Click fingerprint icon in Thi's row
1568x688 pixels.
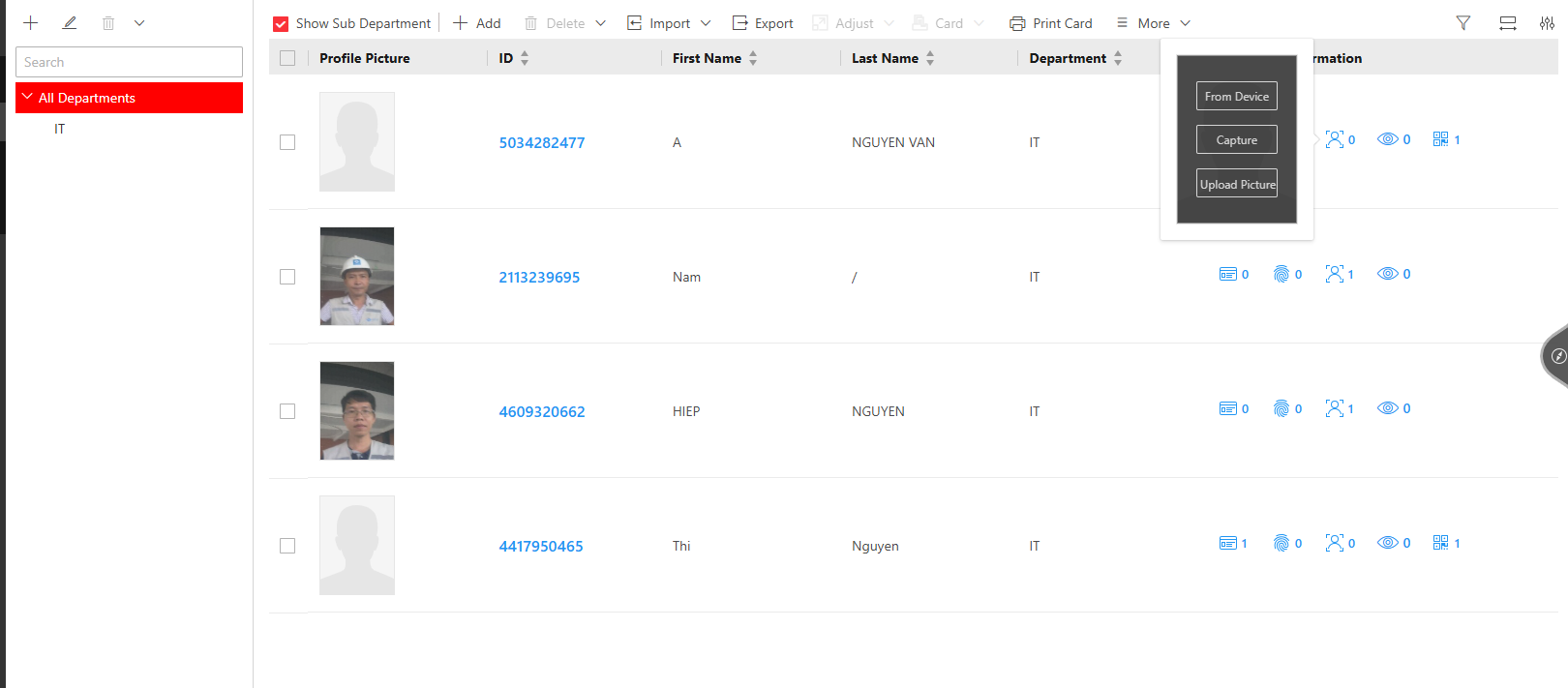pyautogui.click(x=1282, y=543)
